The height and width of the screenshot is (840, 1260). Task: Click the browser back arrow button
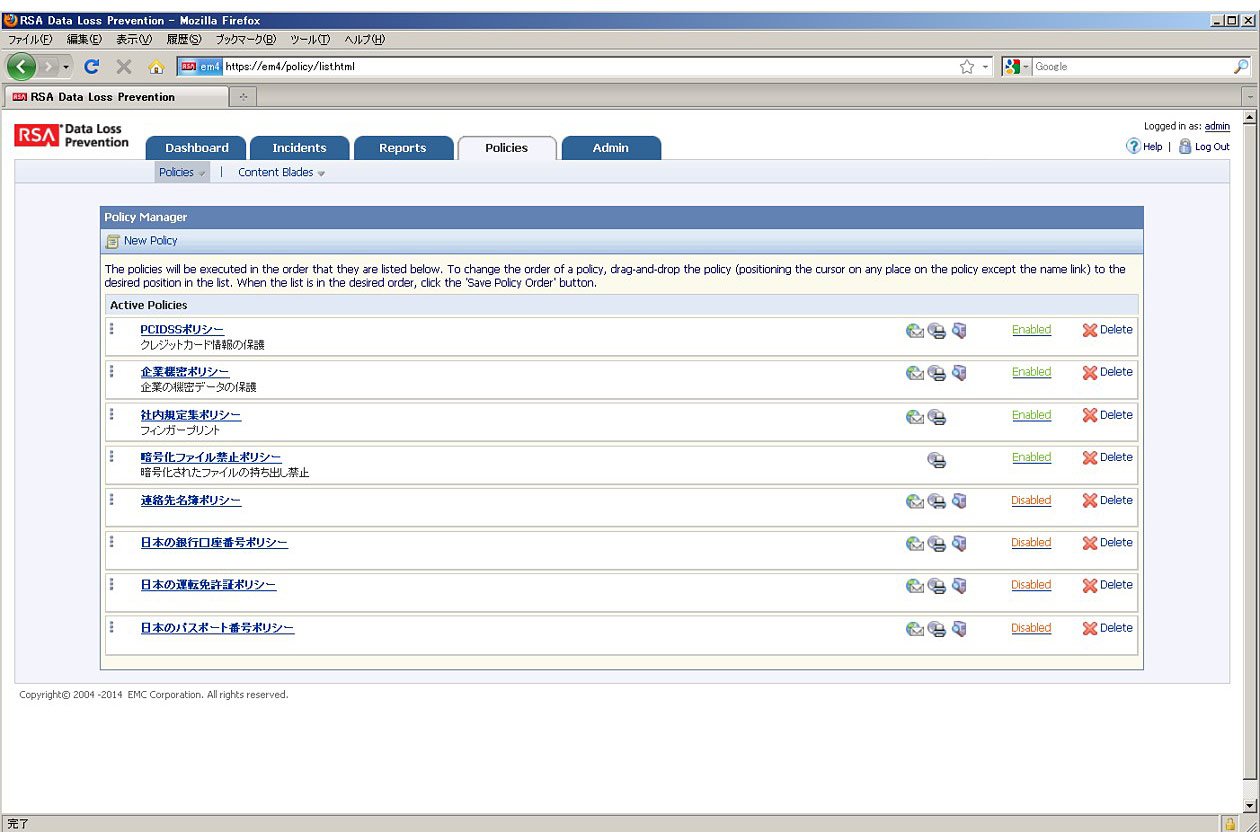click(21, 67)
